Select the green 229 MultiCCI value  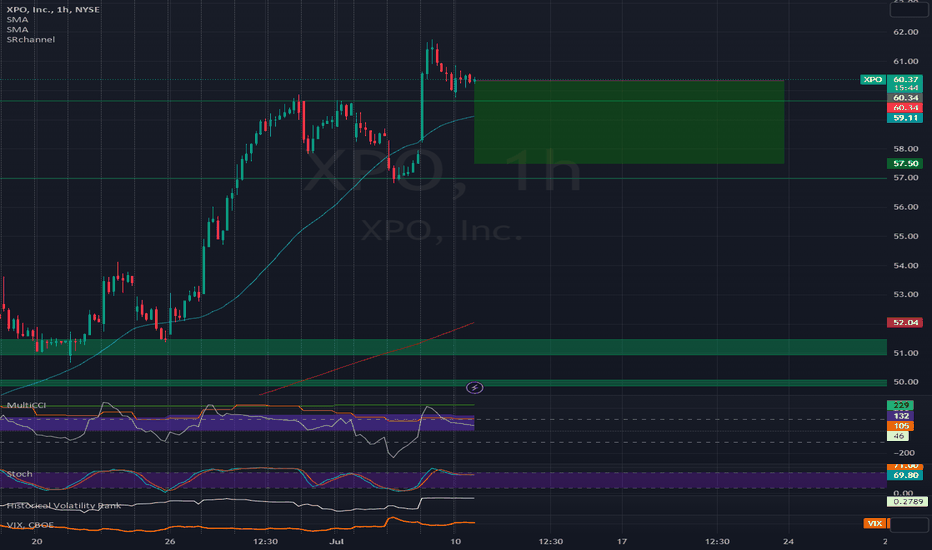point(900,405)
